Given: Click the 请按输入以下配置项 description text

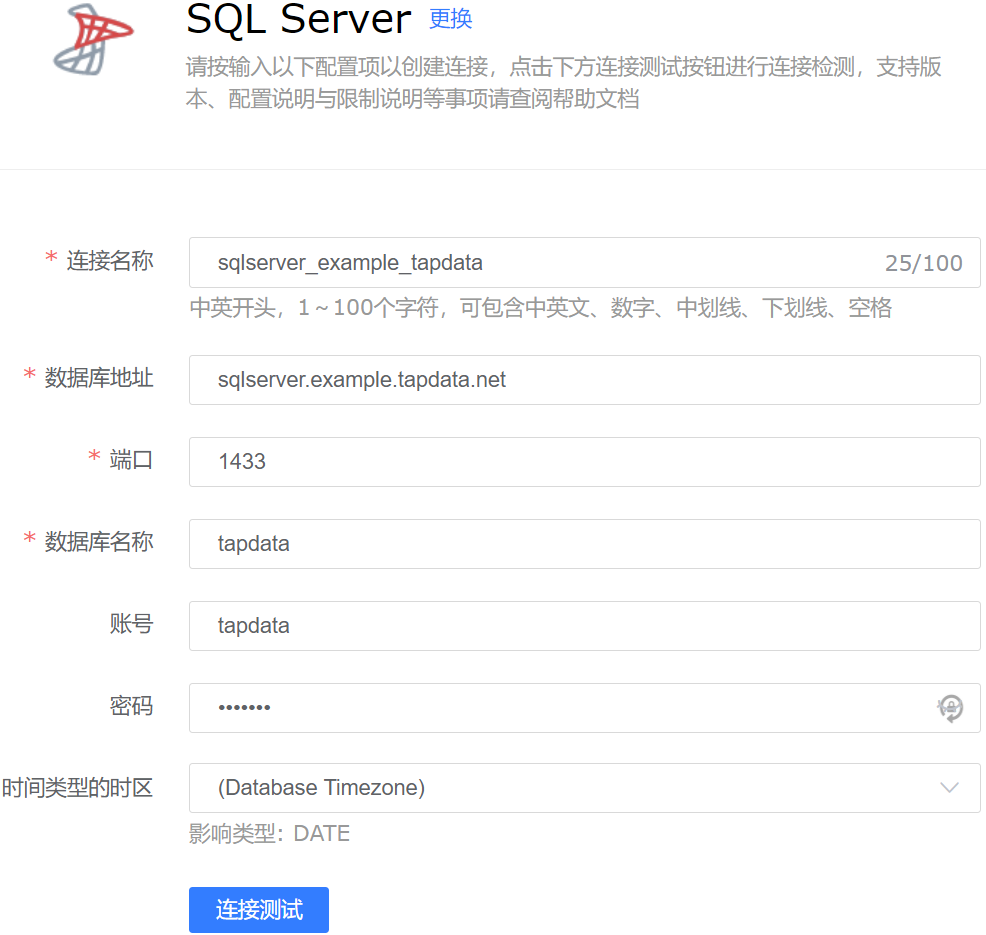Looking at the screenshot, I should point(563,82).
